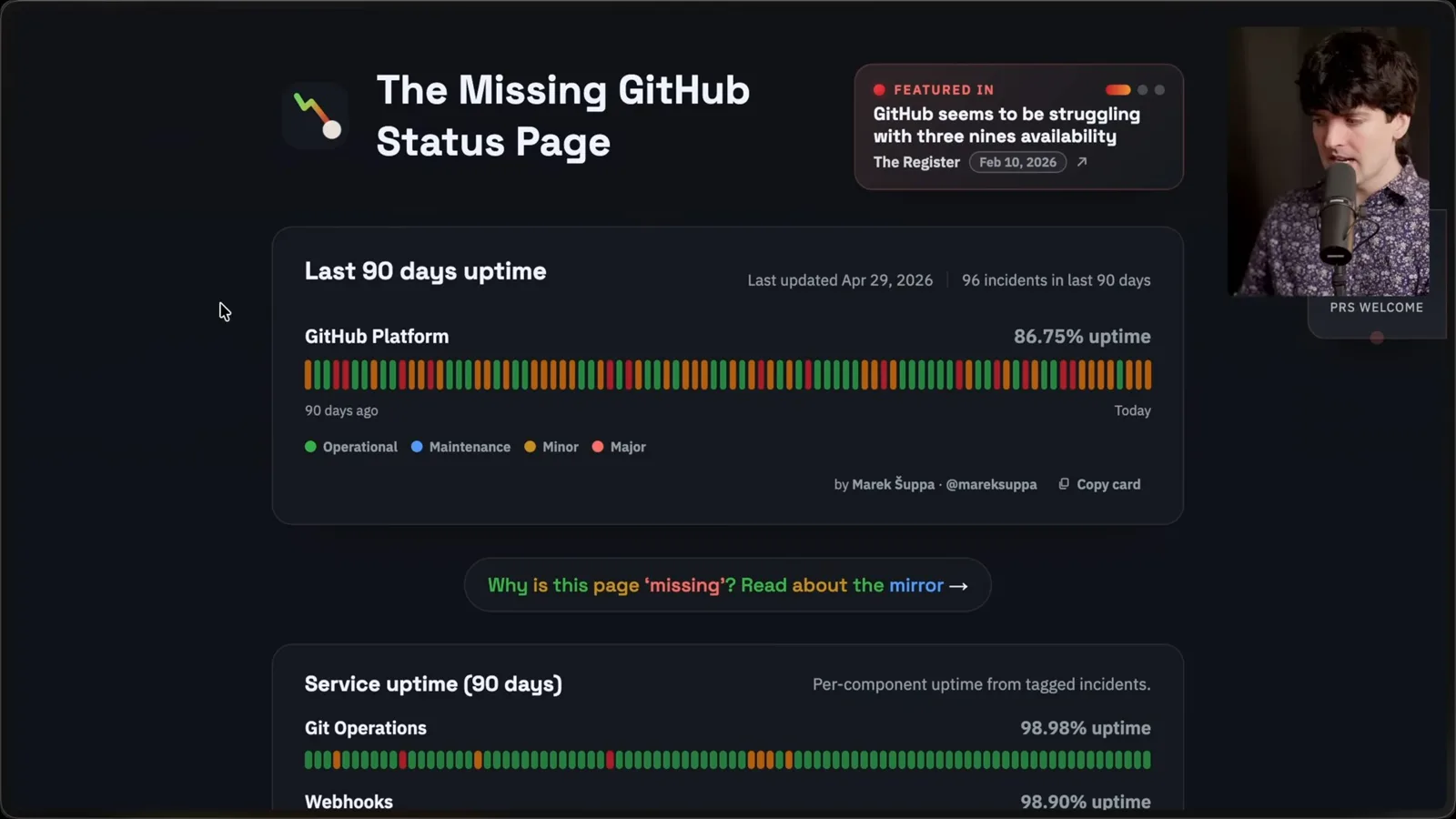Click the '90 days ago' label
The width and height of the screenshot is (1456, 819).
click(341, 410)
